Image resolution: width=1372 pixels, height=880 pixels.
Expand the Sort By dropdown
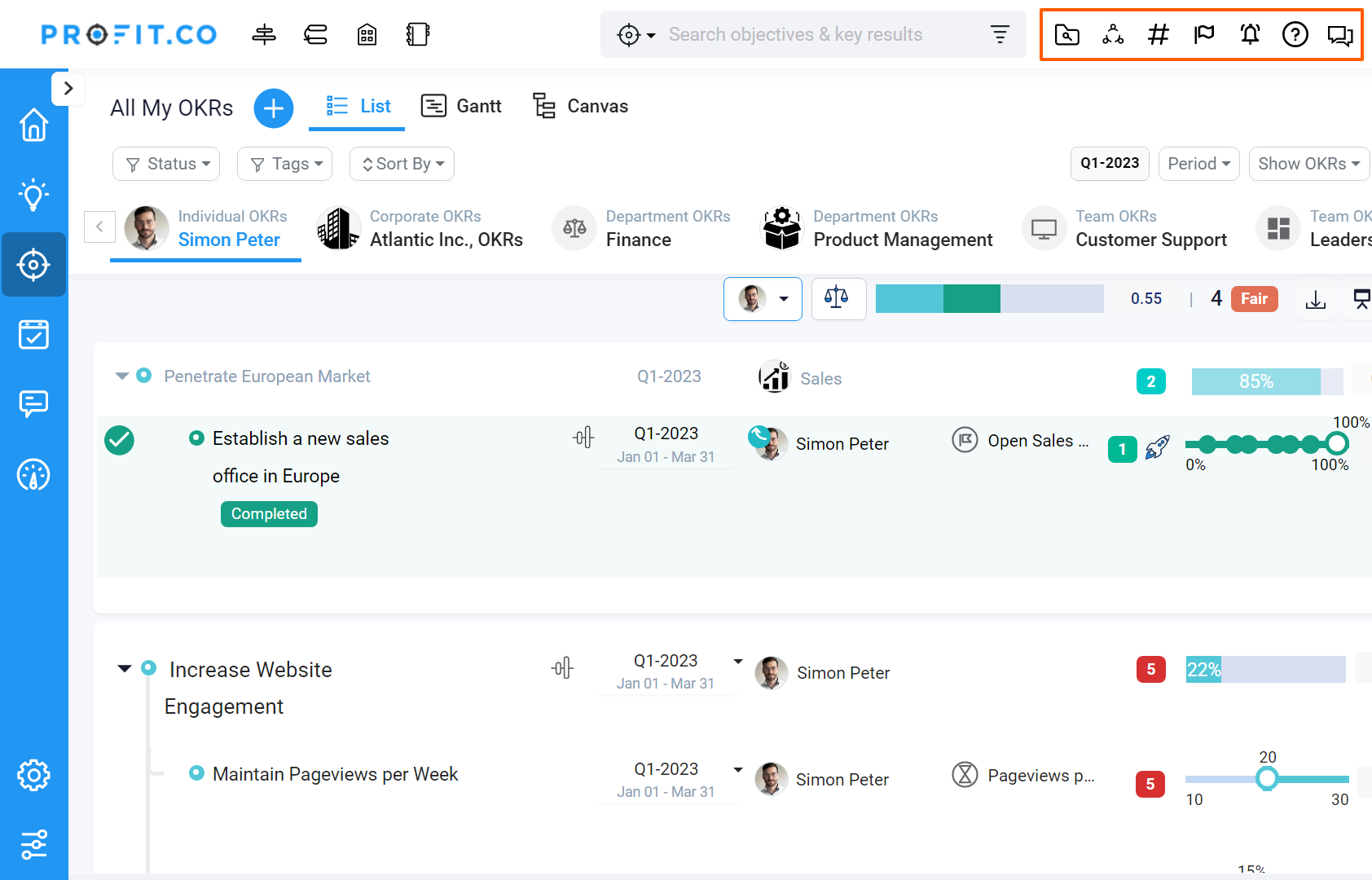tap(402, 164)
